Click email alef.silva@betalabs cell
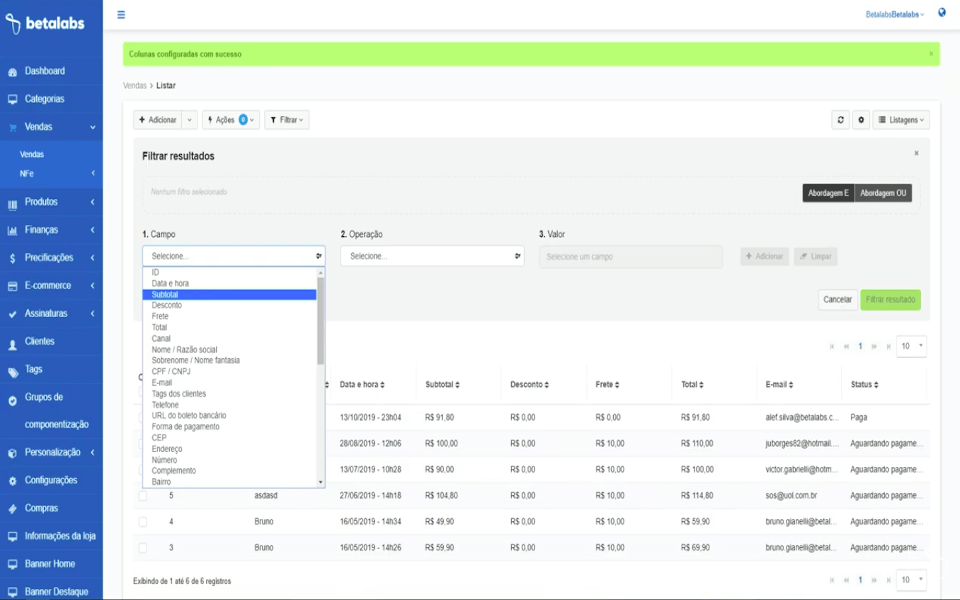 pos(802,418)
